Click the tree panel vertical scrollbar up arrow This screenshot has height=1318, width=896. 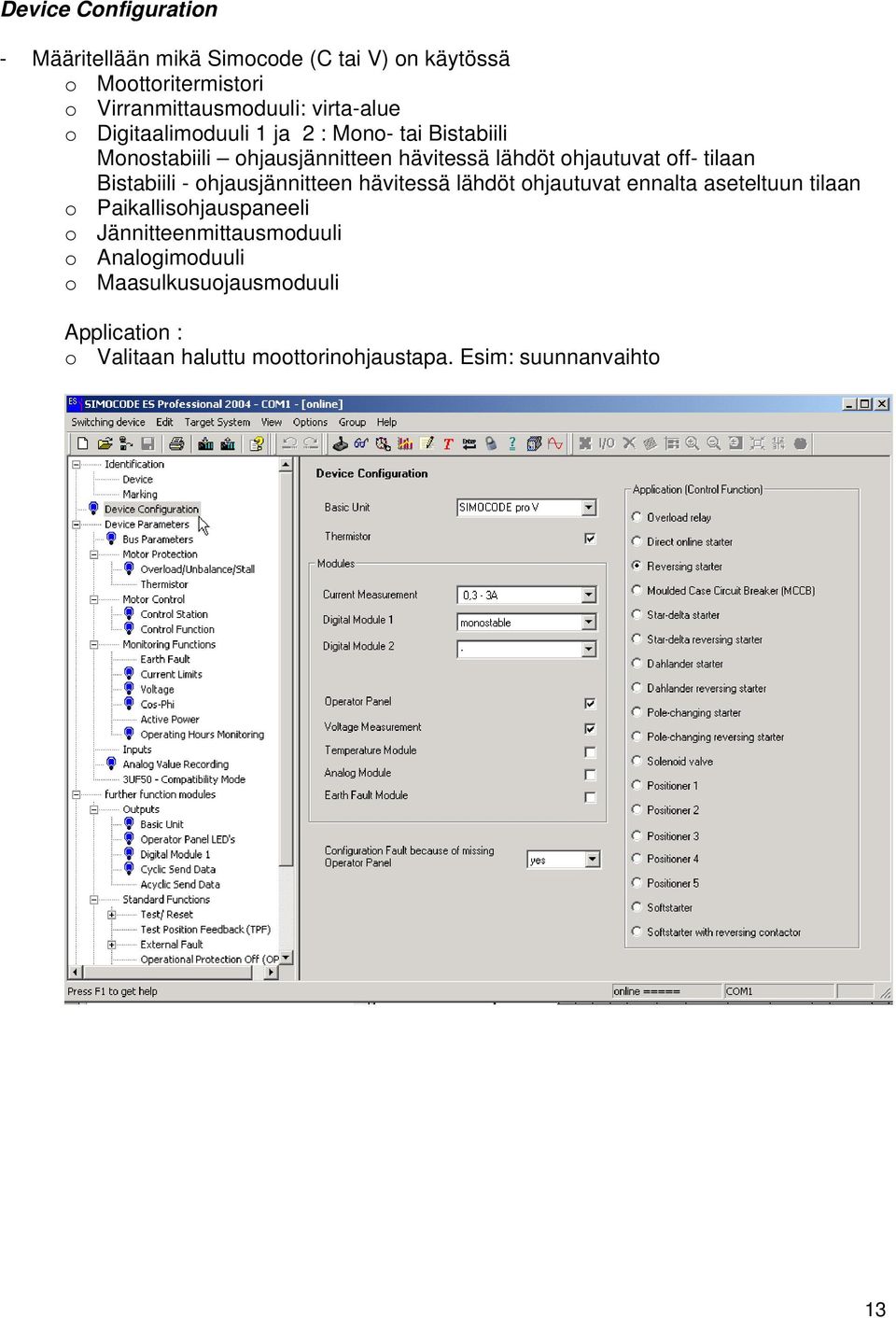point(287,464)
